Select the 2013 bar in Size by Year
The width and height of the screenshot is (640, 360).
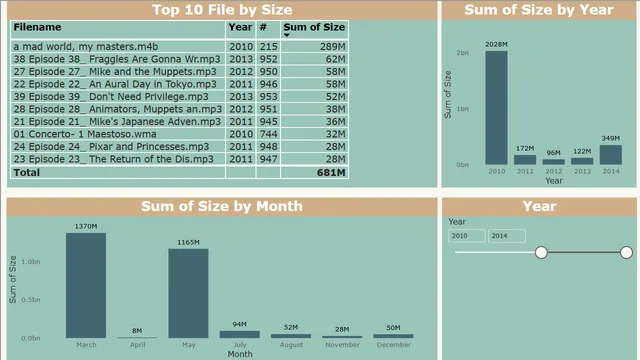pyautogui.click(x=582, y=161)
